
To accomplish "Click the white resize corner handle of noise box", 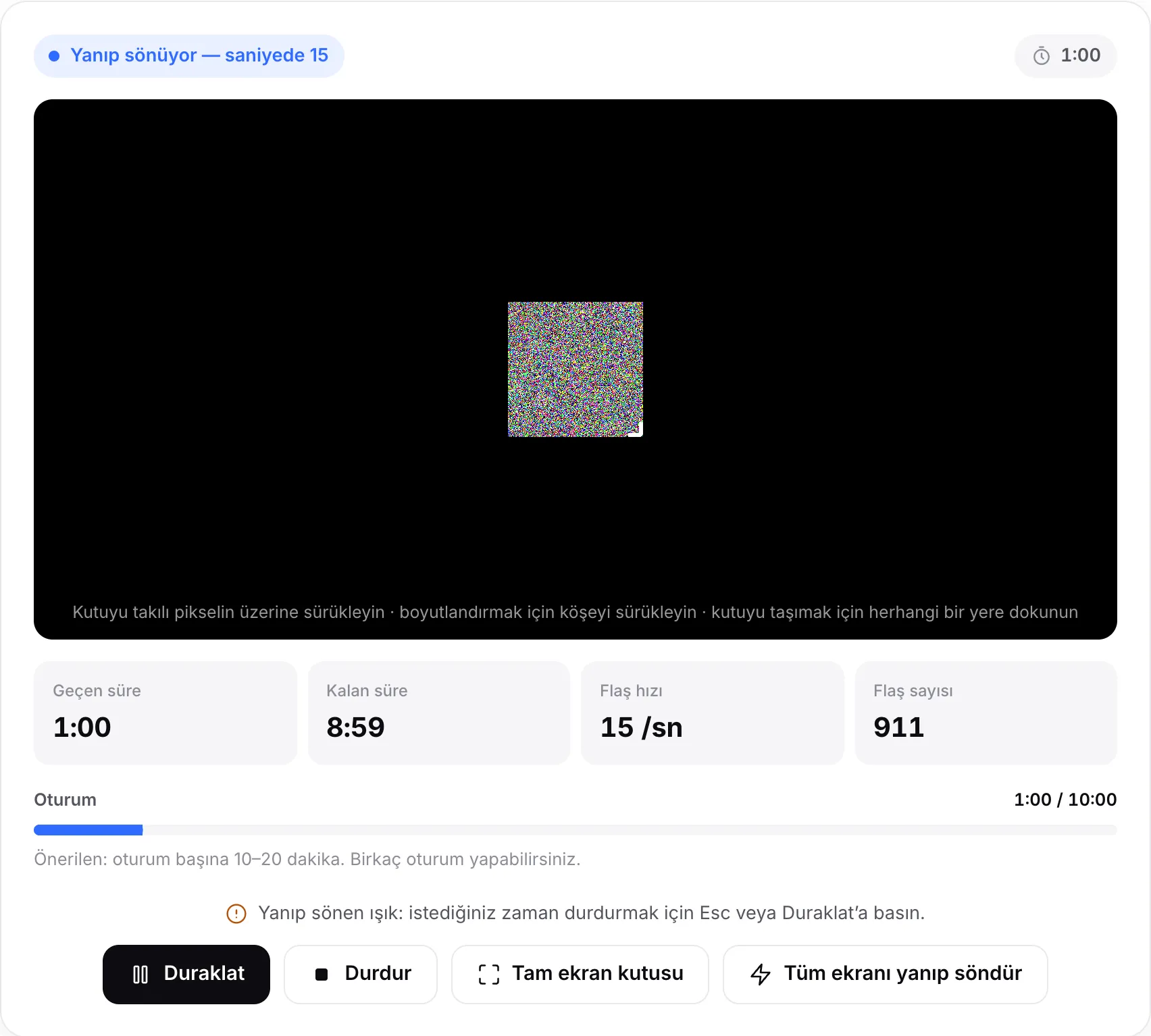I will (636, 430).
